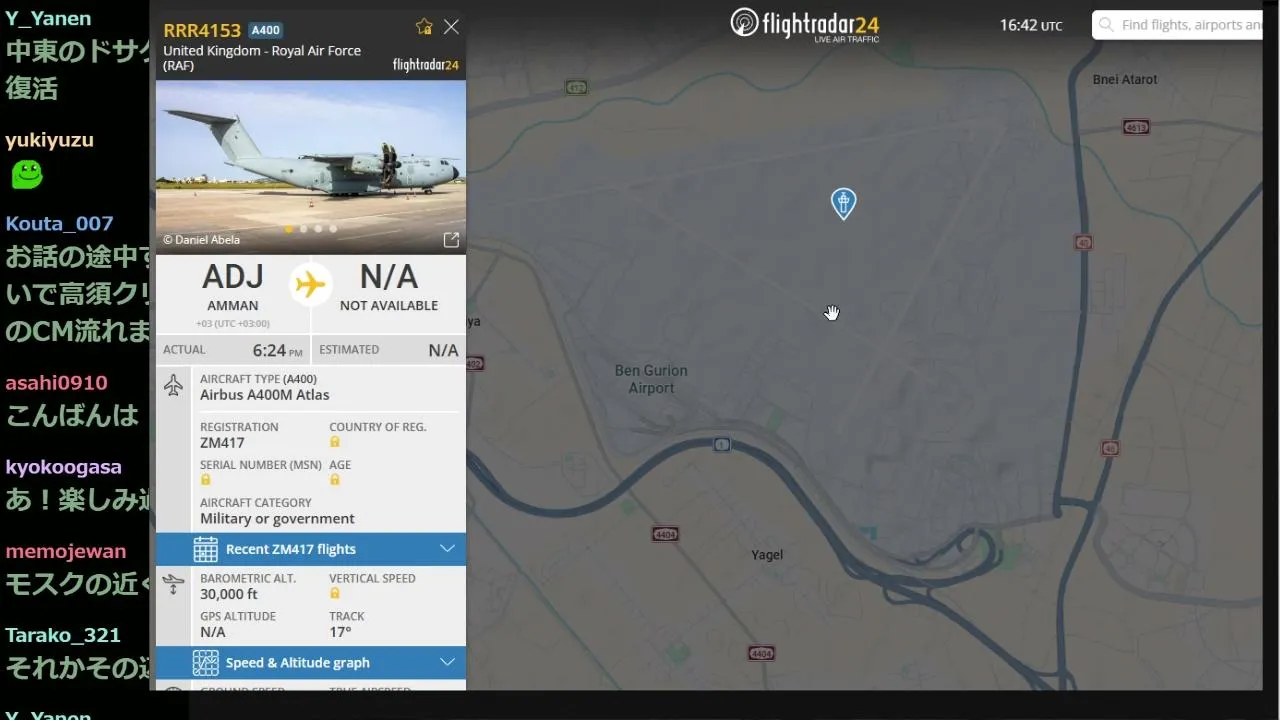Select the fourth photo carousel dot
The image size is (1280, 720).
click(333, 229)
